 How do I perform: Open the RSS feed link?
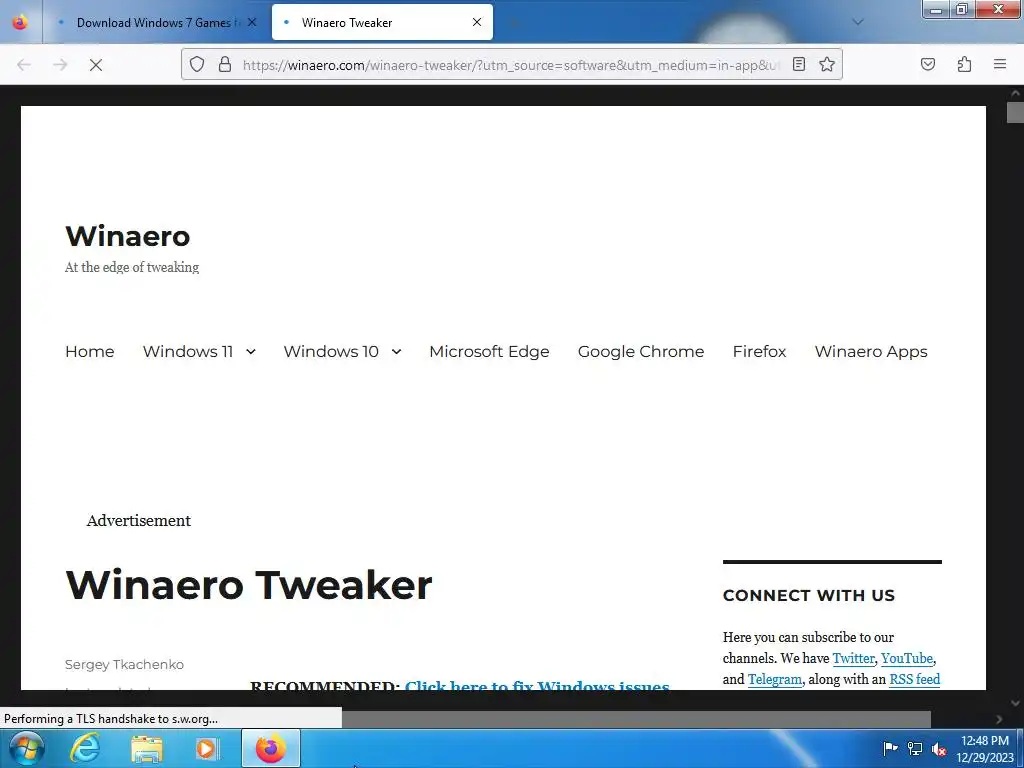914,679
